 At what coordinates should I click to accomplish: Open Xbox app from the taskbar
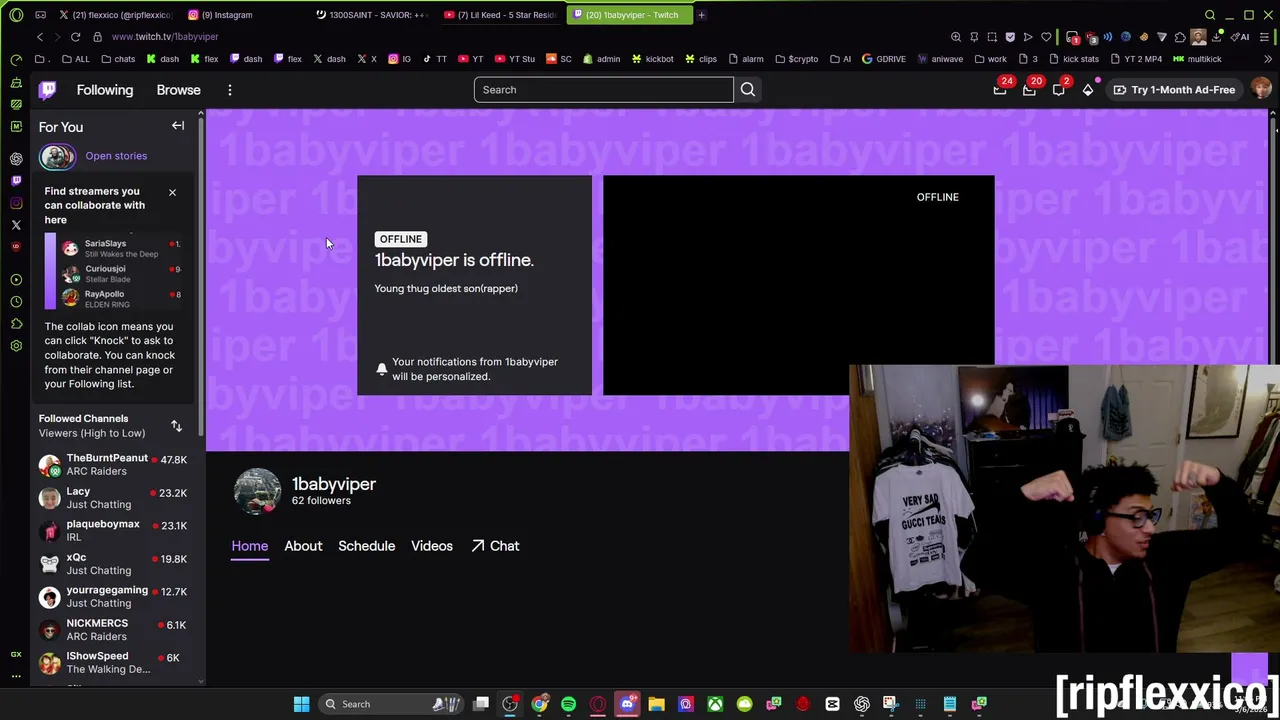click(715, 704)
